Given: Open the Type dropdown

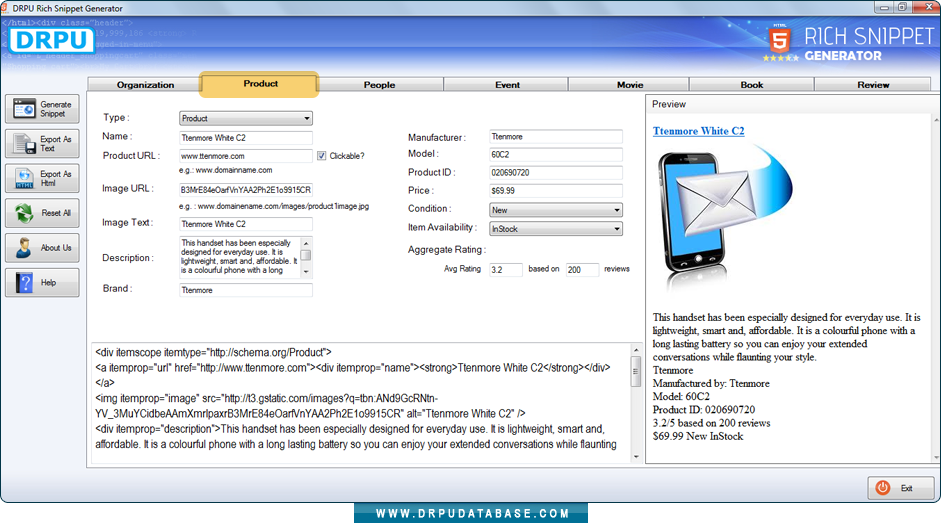Looking at the screenshot, I should click(x=245, y=118).
